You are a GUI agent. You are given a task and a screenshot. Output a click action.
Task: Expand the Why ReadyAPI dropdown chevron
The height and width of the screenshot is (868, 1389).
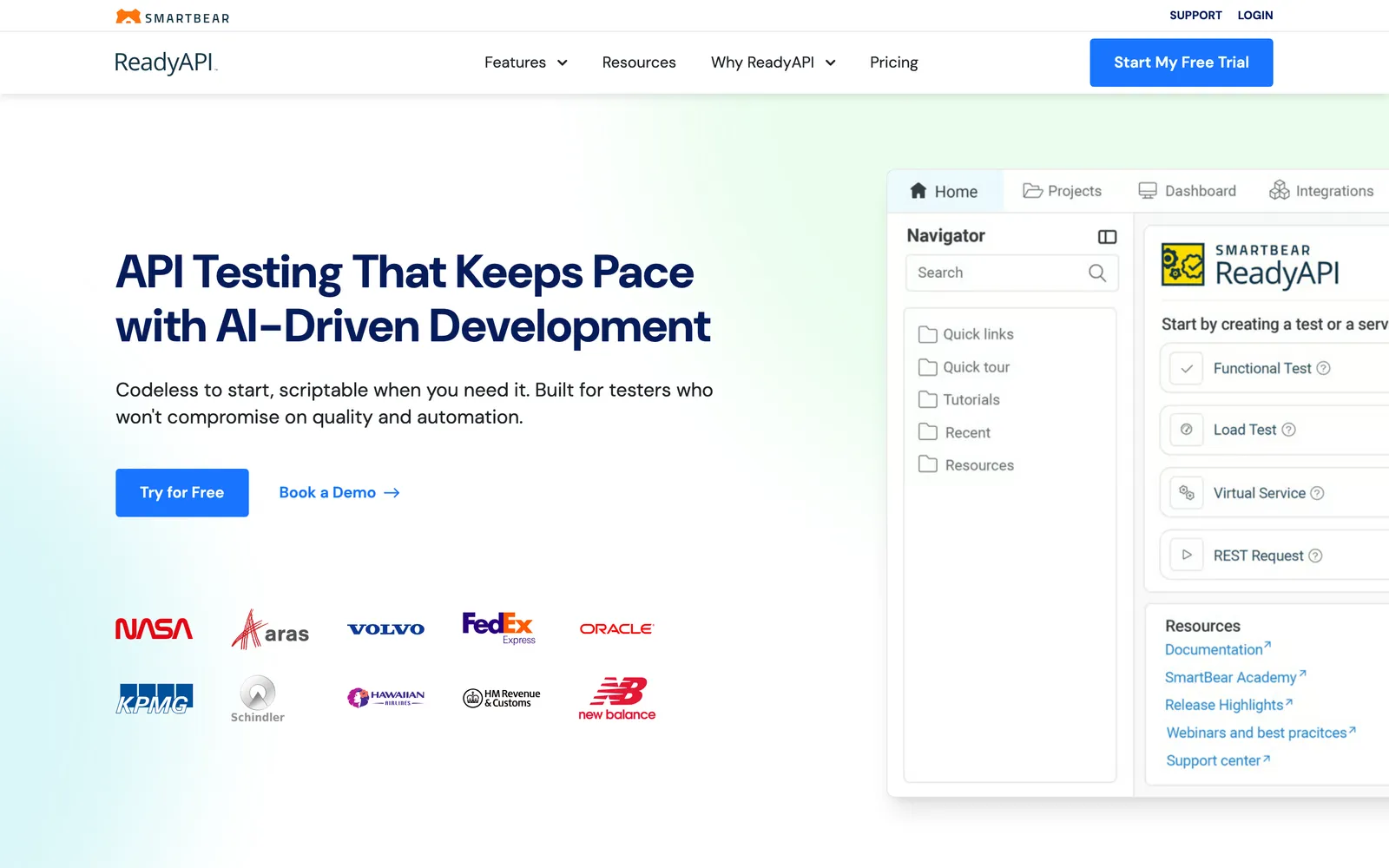(830, 62)
